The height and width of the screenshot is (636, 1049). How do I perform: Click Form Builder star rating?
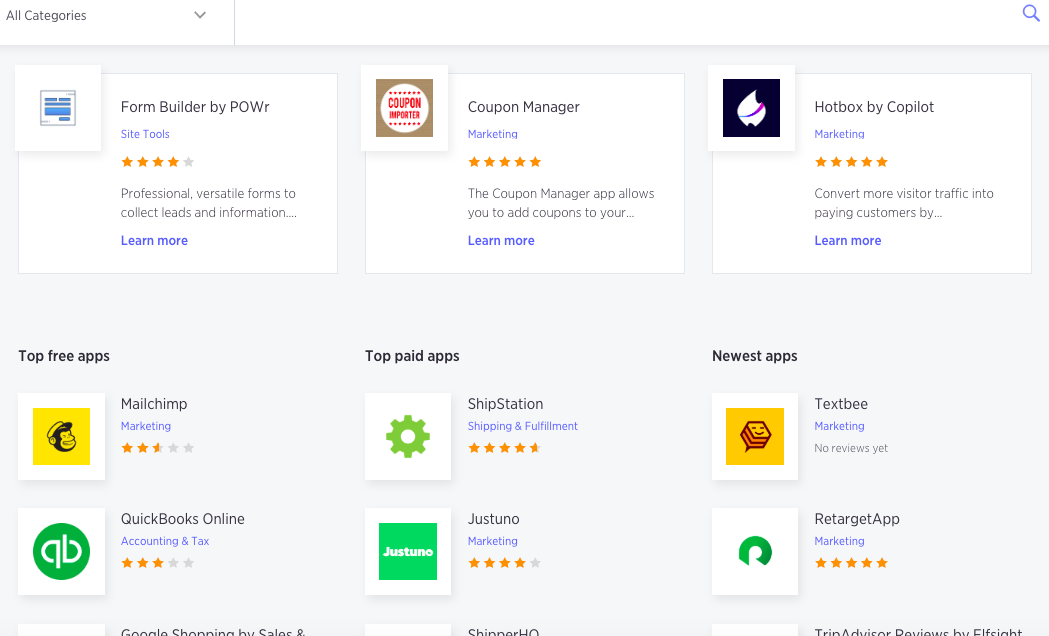pyautogui.click(x=157, y=162)
